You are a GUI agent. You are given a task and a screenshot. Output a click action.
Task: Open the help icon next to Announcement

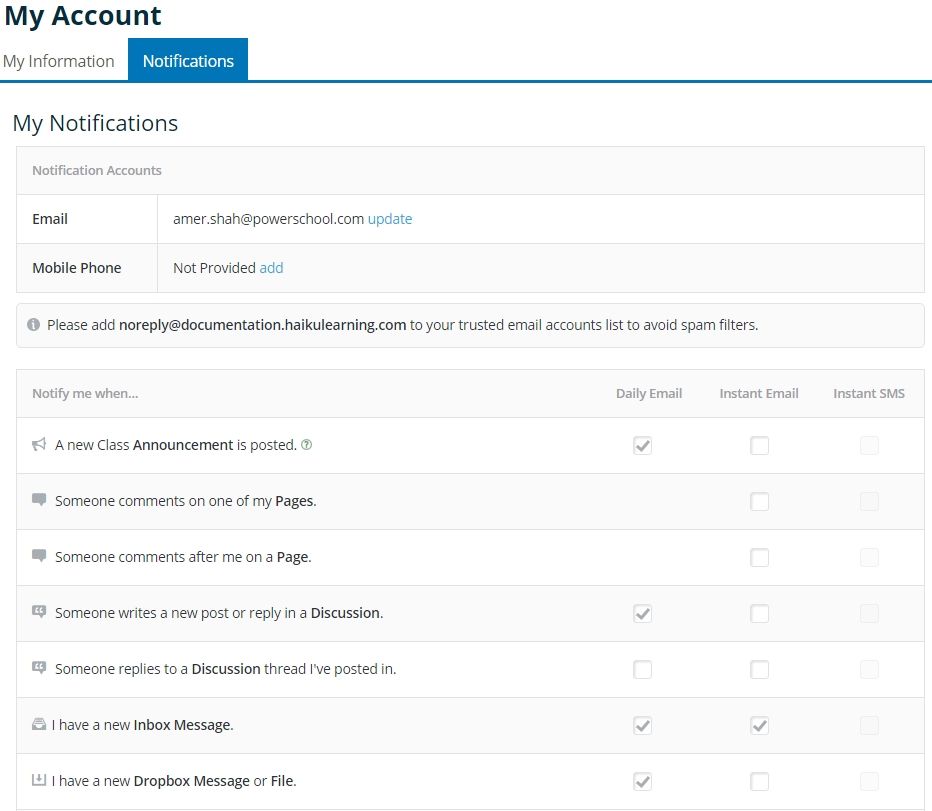307,444
